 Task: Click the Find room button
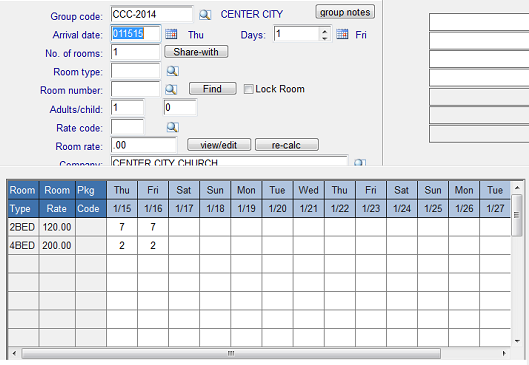[x=213, y=89]
